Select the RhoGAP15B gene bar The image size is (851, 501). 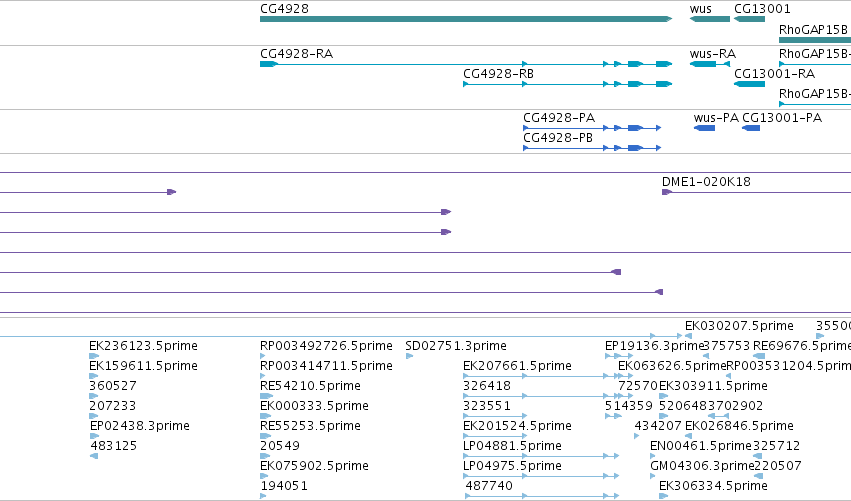tap(815, 40)
